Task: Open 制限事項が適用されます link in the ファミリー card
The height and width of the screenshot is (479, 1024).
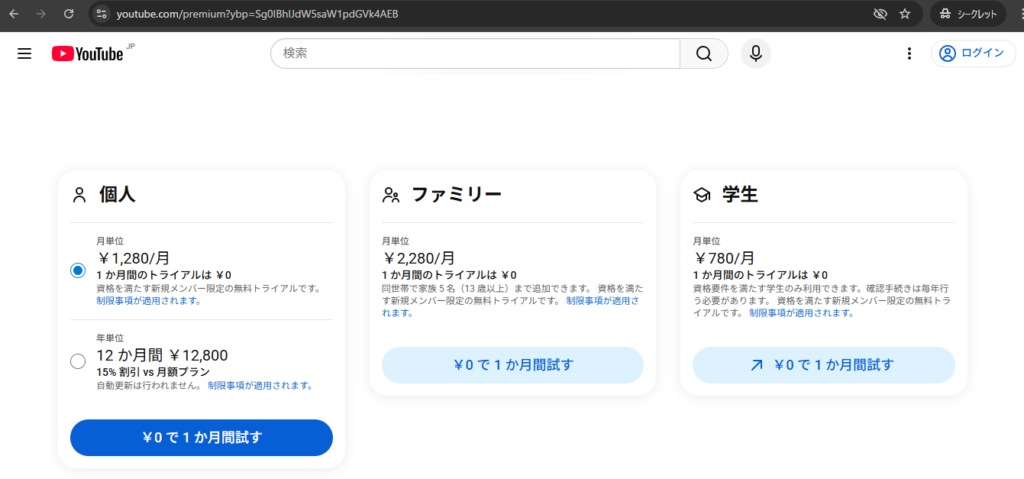Action: point(511,306)
